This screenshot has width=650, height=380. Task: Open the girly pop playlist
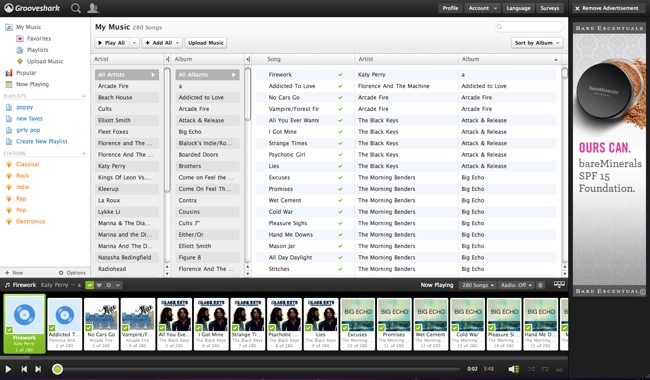(28, 130)
